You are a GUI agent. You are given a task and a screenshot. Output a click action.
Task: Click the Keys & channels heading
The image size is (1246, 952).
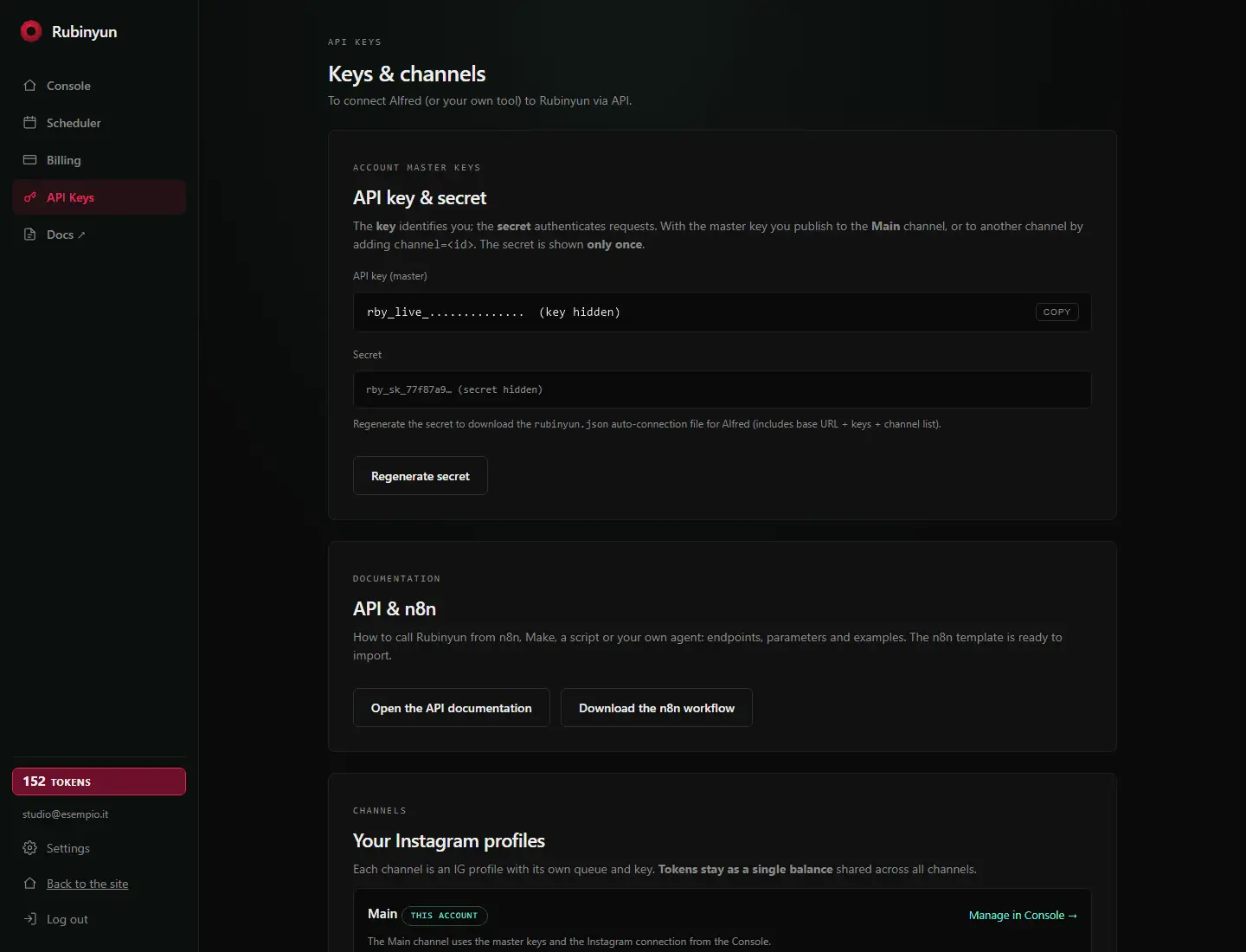(x=407, y=74)
